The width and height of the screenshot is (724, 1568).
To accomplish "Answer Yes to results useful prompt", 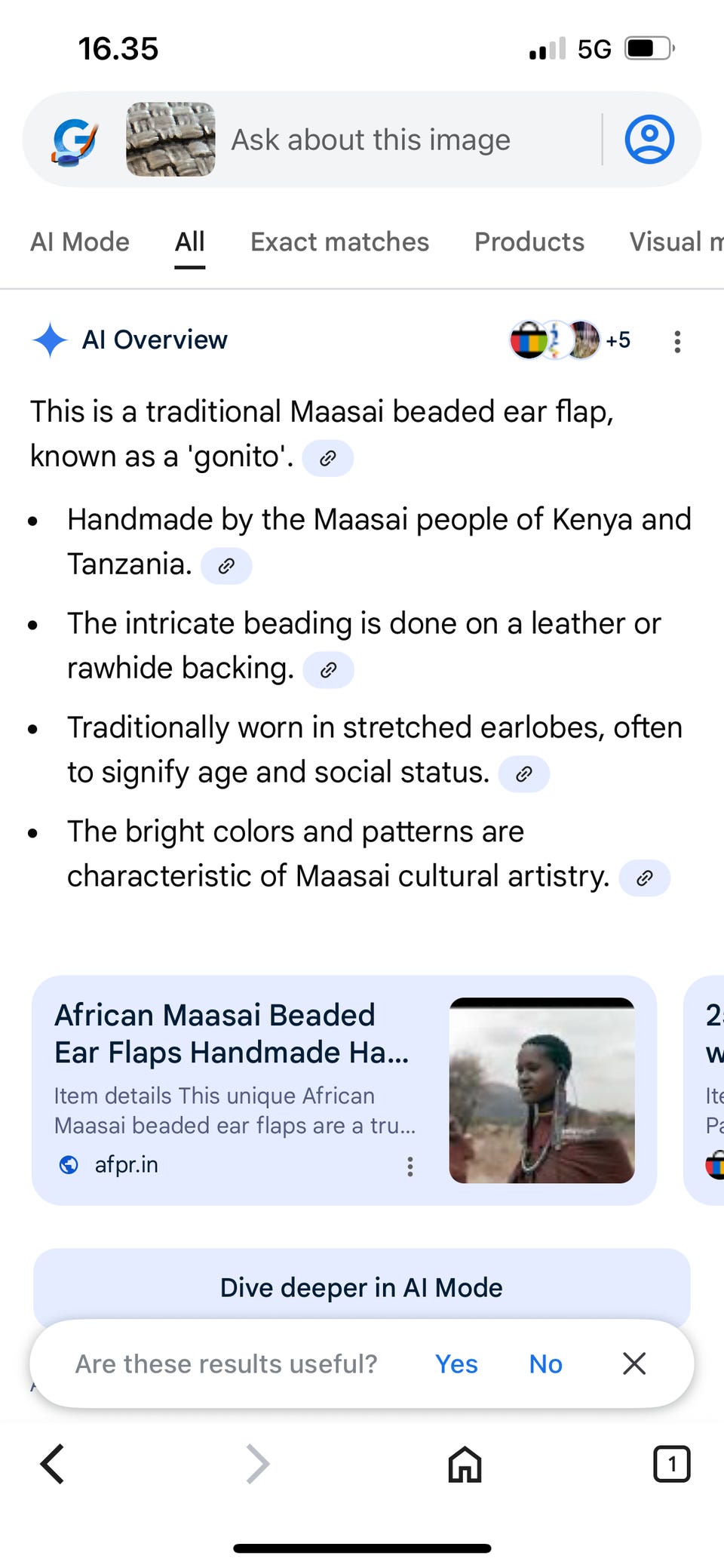I will 456,1364.
